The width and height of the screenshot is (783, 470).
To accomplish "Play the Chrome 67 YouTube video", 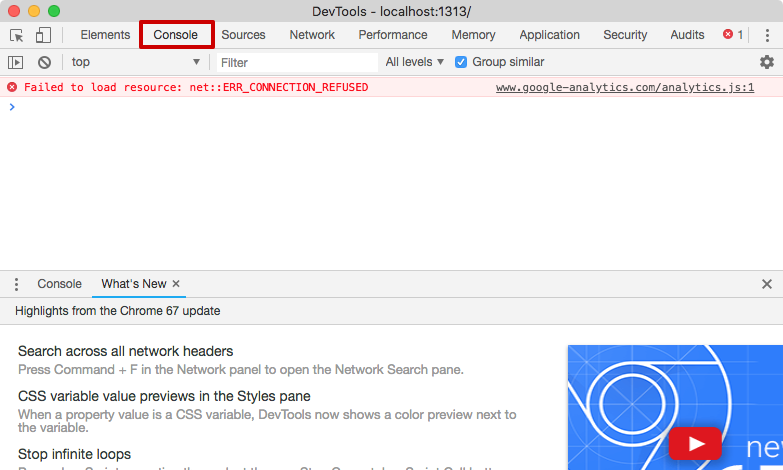I will tap(695, 443).
